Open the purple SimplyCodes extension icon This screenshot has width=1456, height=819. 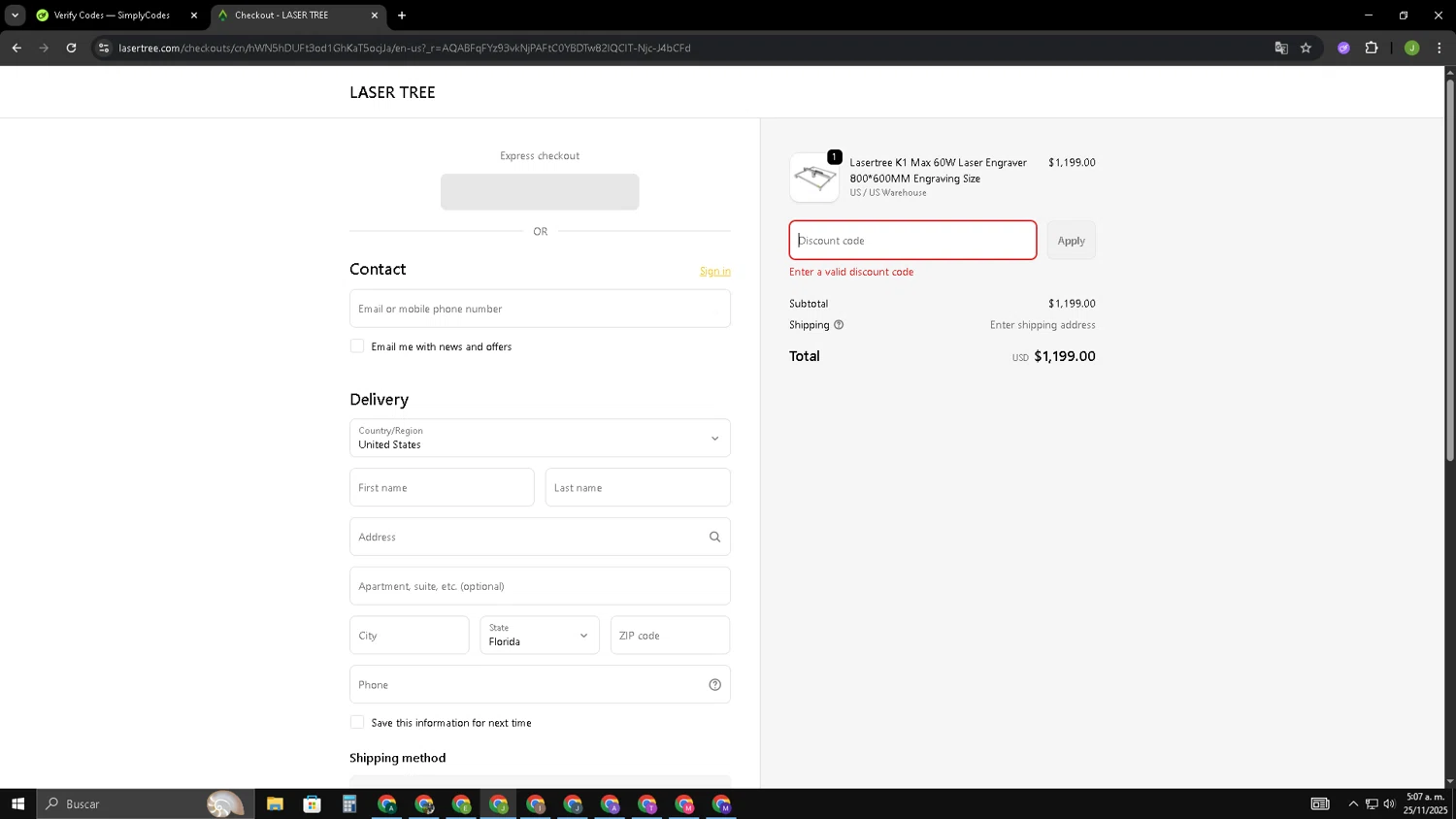[x=1343, y=48]
